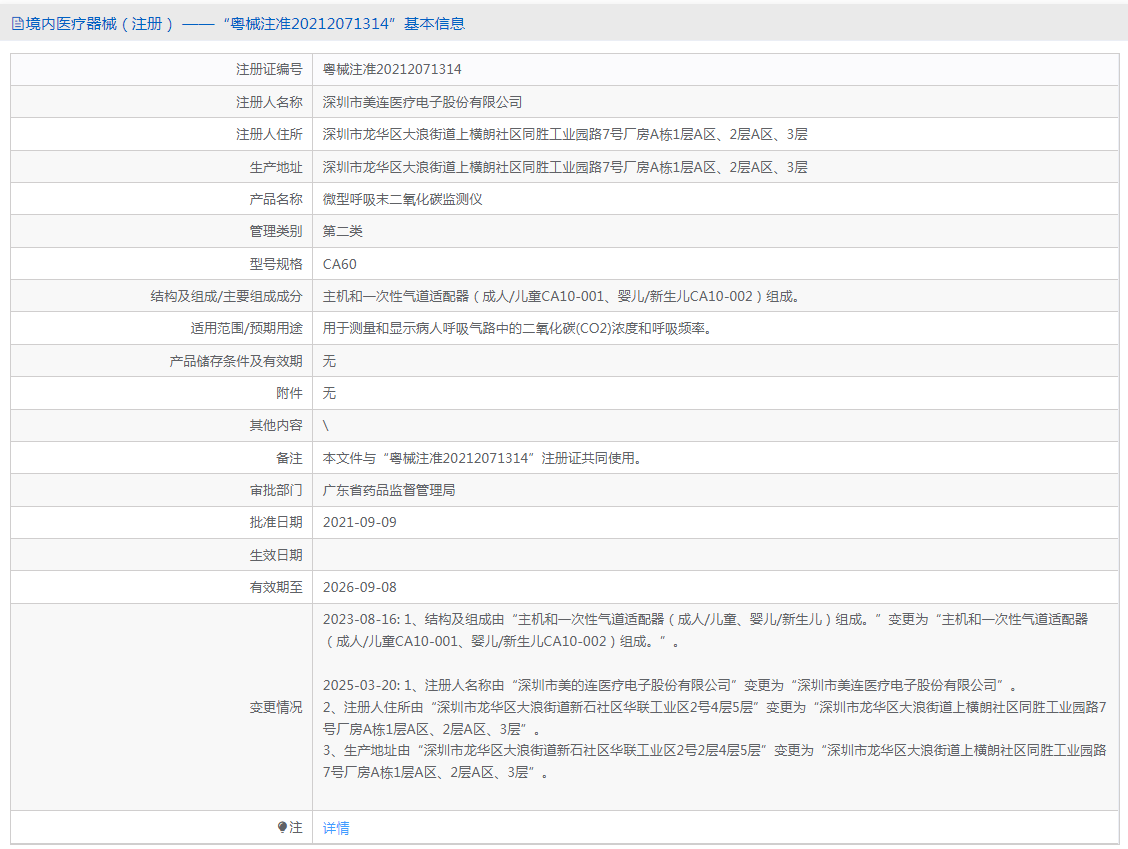The image size is (1128, 849).
Task: Select registration number 粤械注准20212071314 value
Action: pos(392,69)
